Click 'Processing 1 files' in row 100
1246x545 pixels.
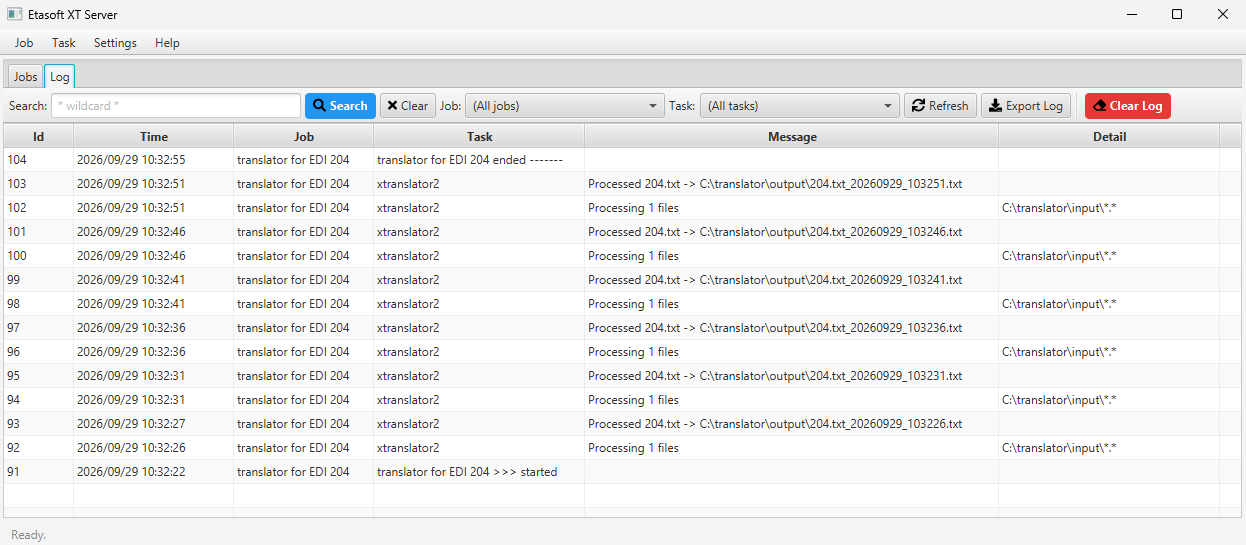click(633, 256)
